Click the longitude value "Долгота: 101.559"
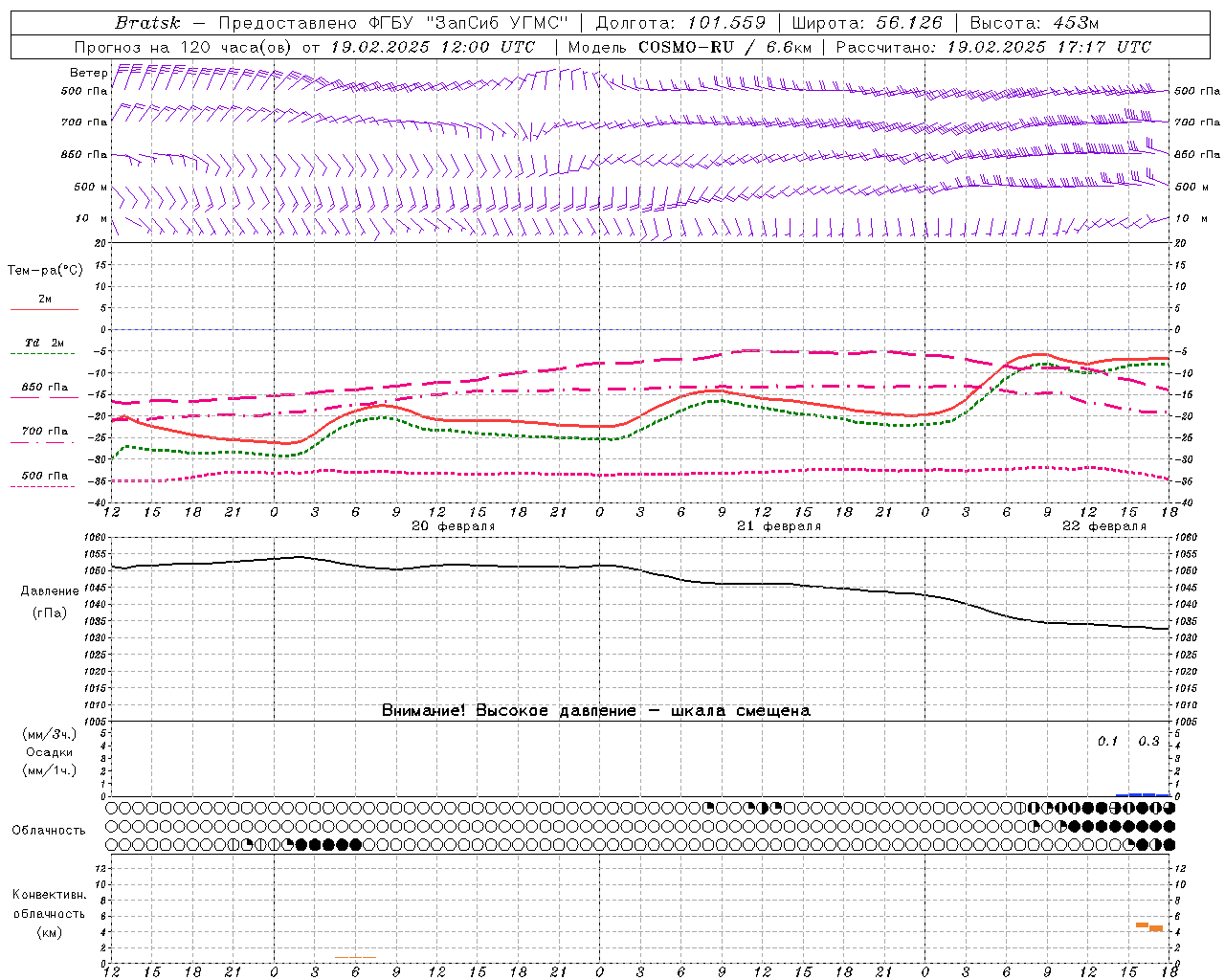 pyautogui.click(x=680, y=23)
